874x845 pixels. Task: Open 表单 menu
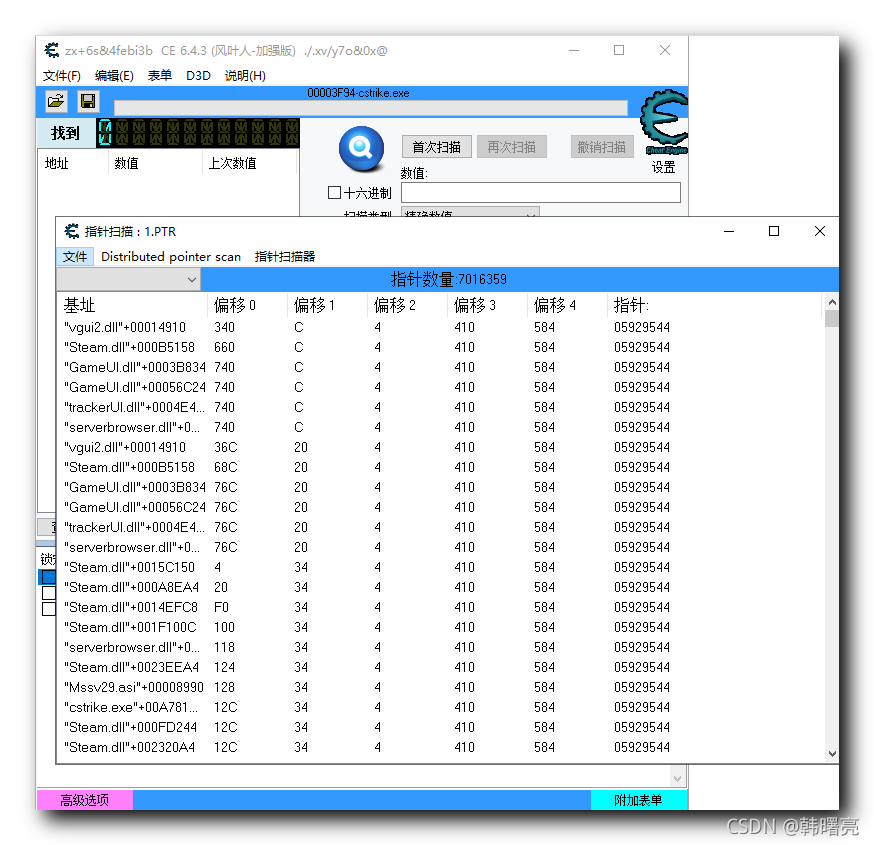point(159,76)
